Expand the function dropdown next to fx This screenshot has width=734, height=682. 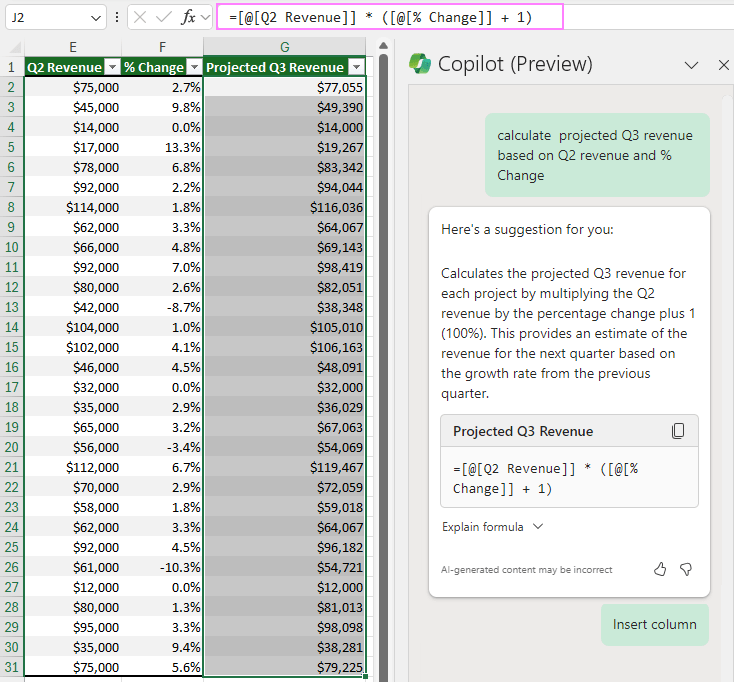tap(205, 17)
